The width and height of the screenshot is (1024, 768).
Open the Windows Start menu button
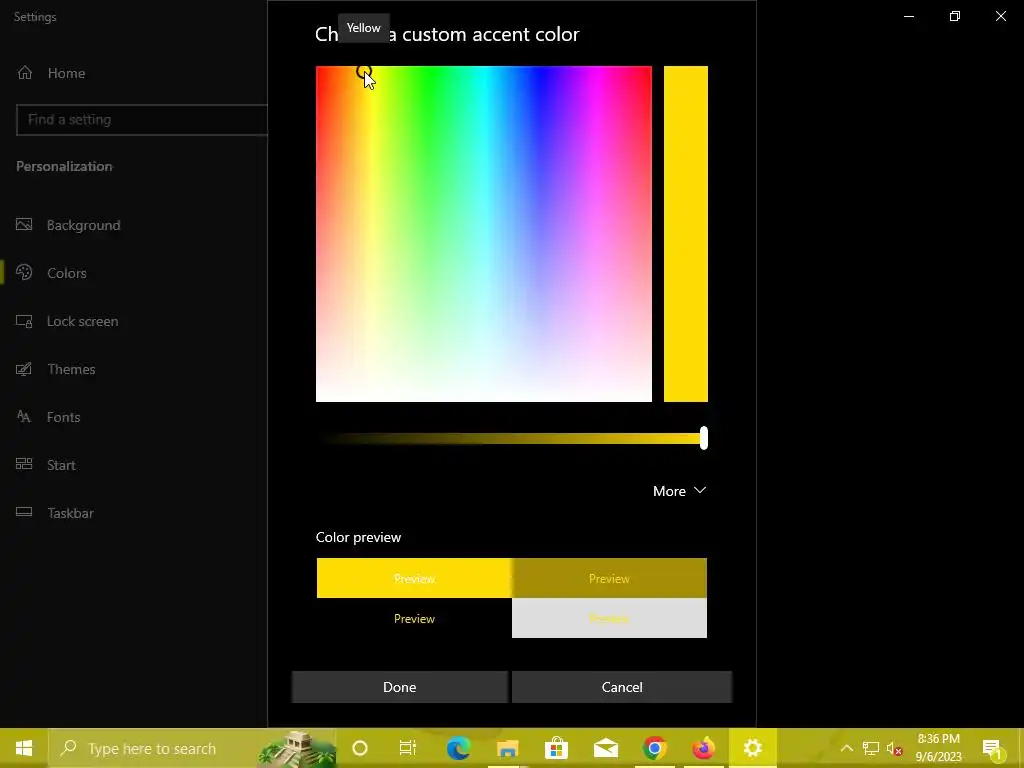tap(24, 748)
